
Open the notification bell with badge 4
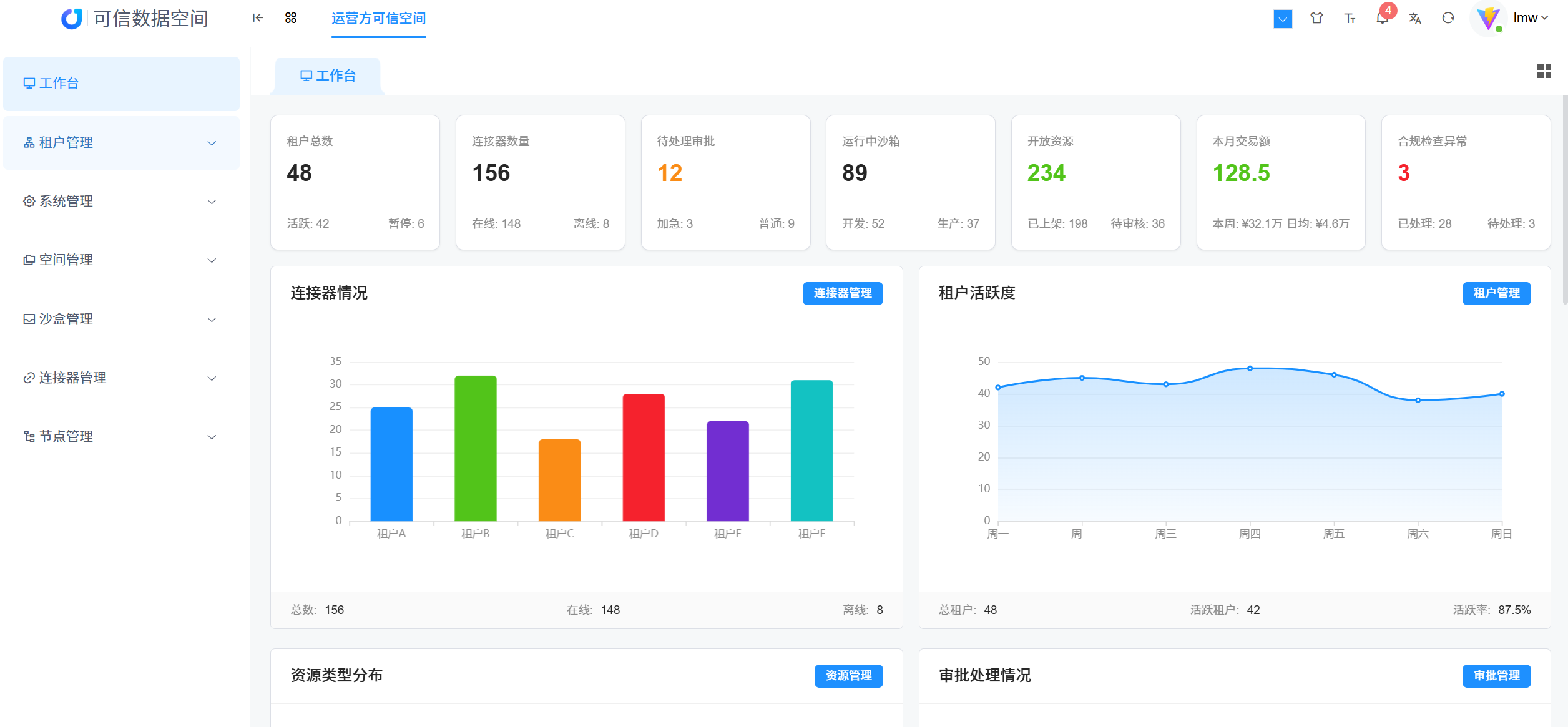(1382, 18)
